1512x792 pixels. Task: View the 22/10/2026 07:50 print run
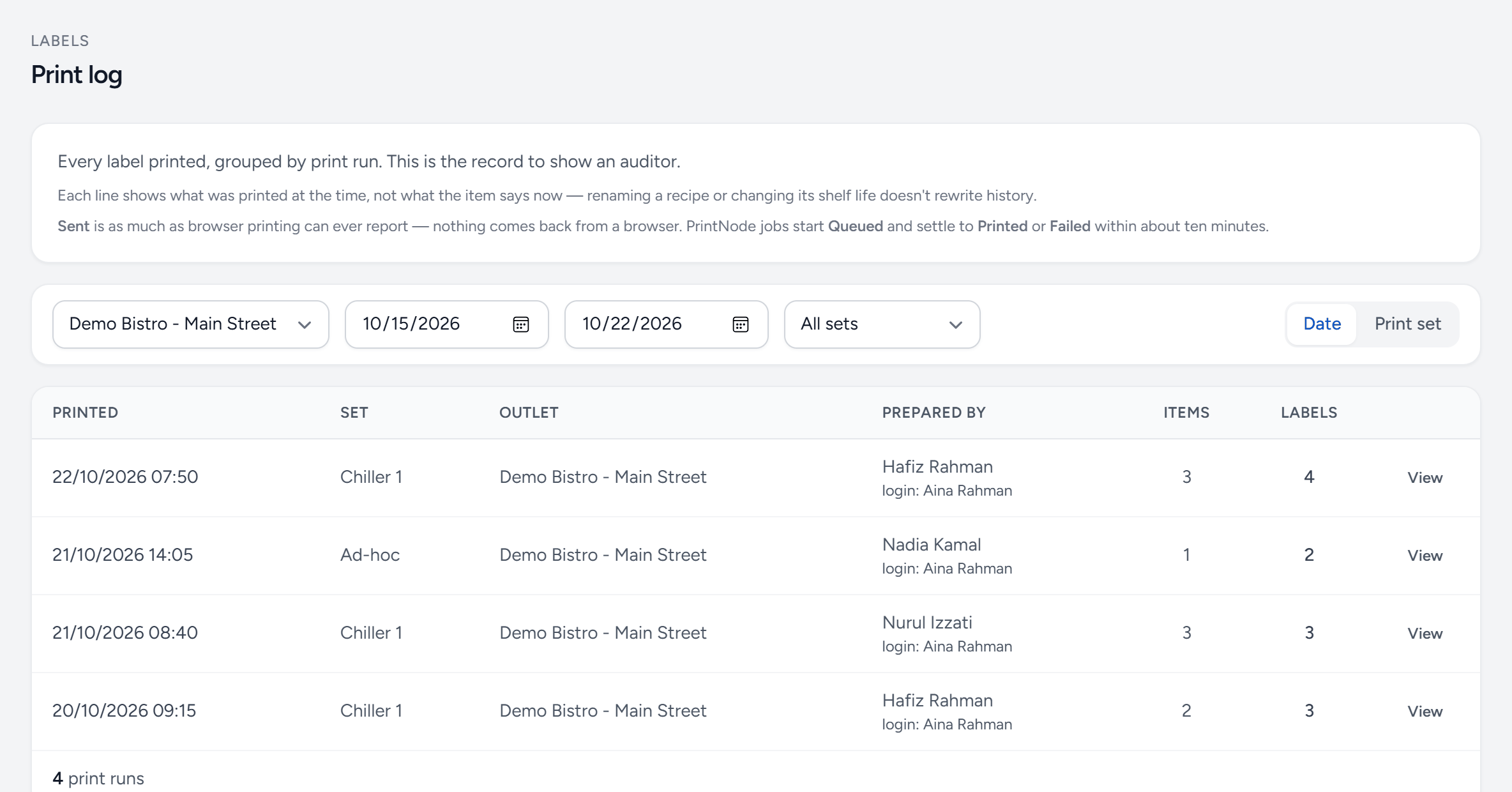1425,478
